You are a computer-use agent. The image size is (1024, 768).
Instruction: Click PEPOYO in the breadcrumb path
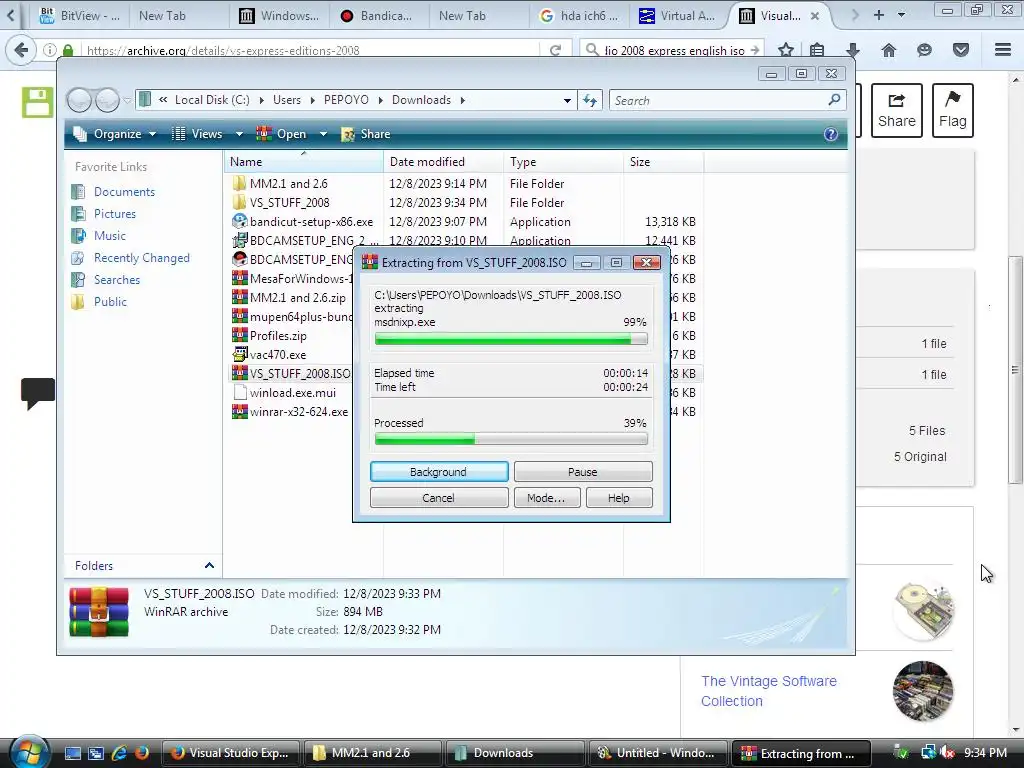[x=346, y=100]
